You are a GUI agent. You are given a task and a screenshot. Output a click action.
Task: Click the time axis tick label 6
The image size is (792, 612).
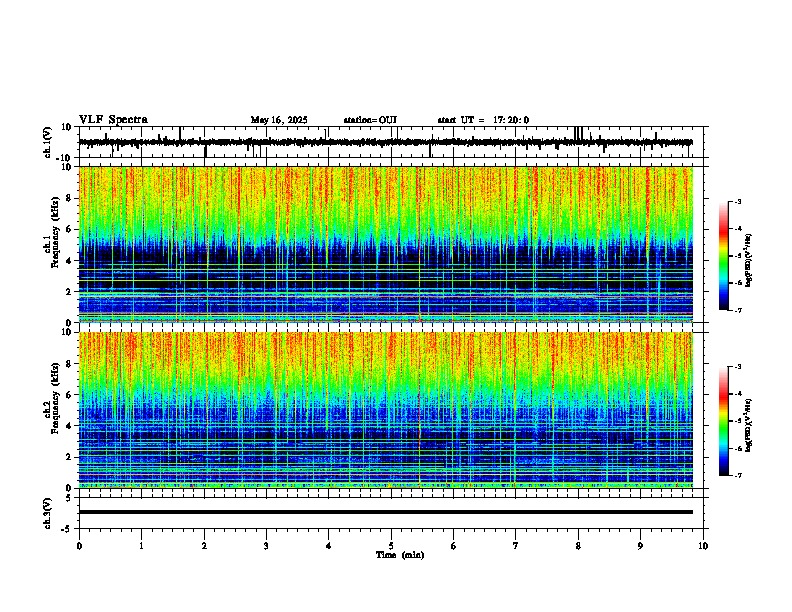(x=454, y=546)
